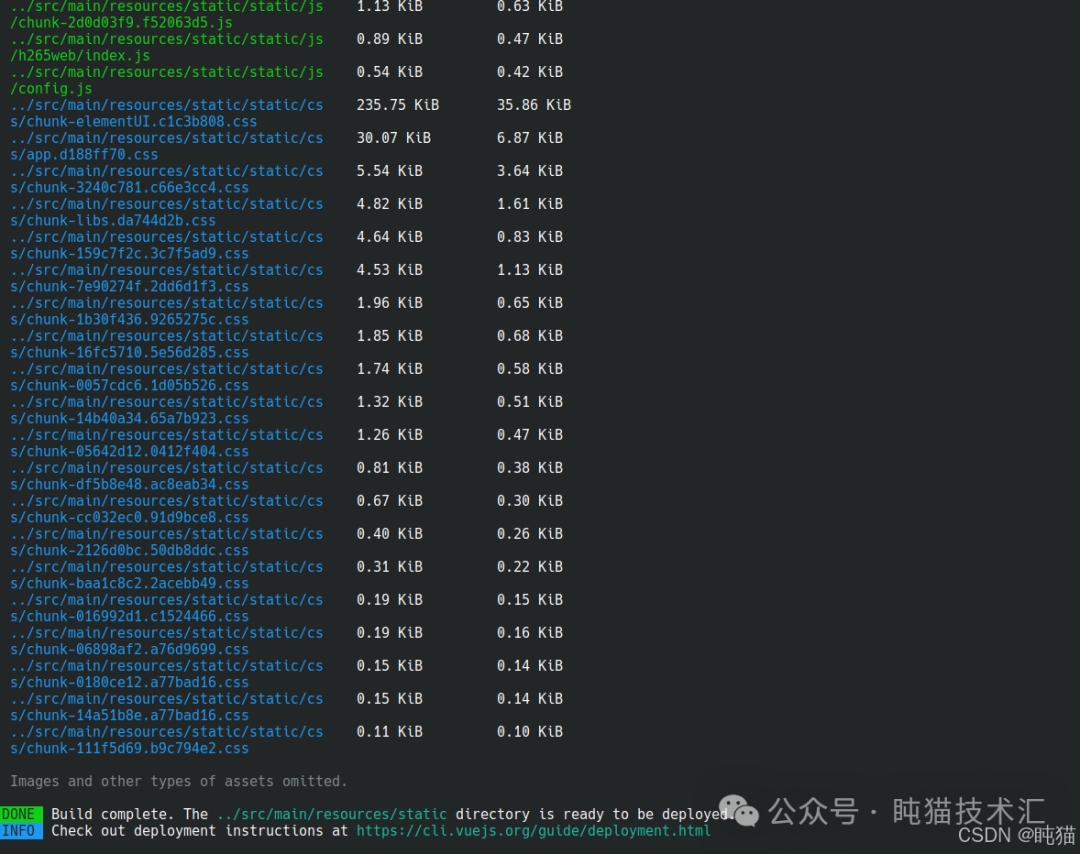This screenshot has width=1080, height=854.
Task: Click the 3.64 KiB gzipped size value
Action: pos(530,171)
